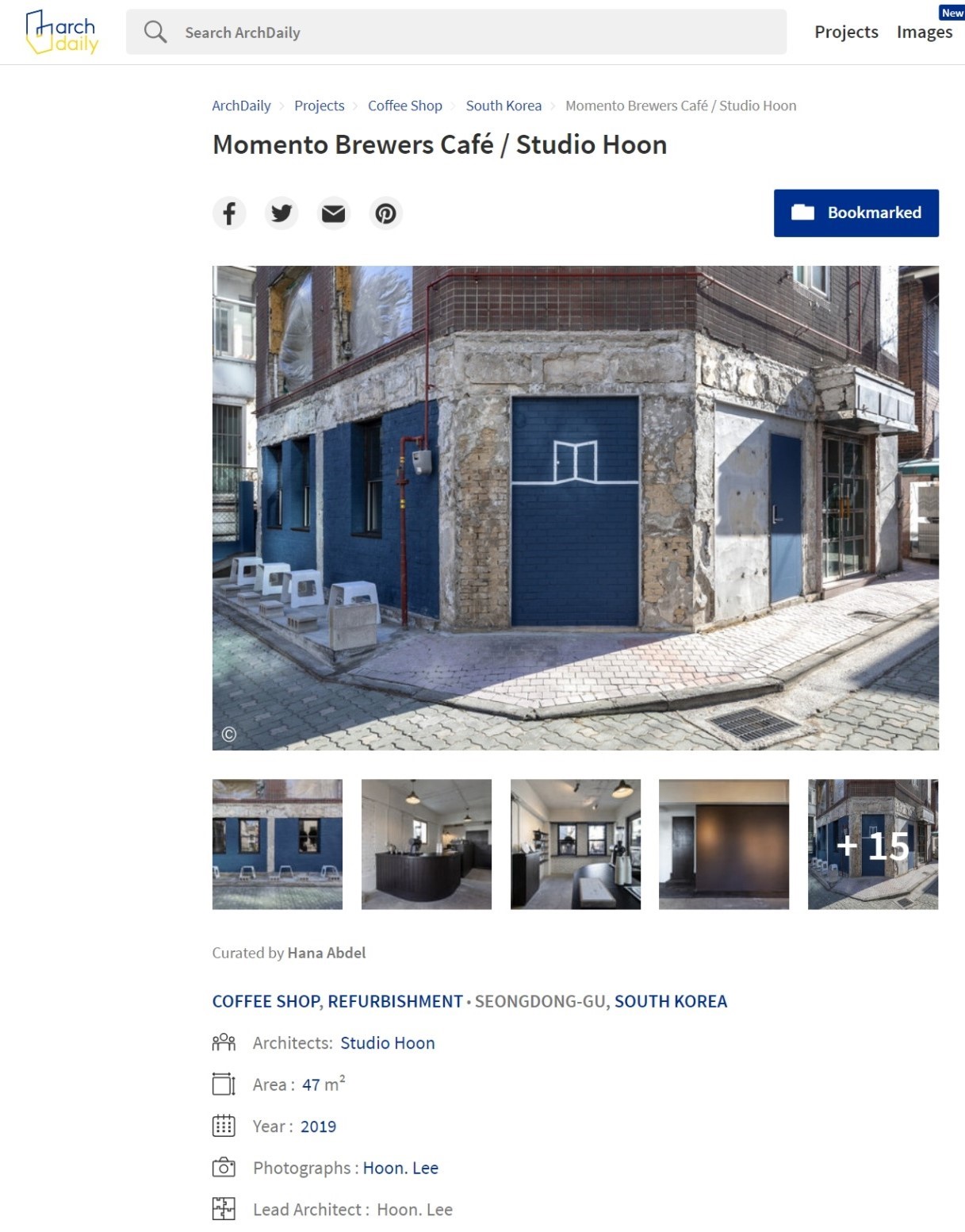Pin the article on Pinterest
The width and height of the screenshot is (965, 1232).
[386, 213]
